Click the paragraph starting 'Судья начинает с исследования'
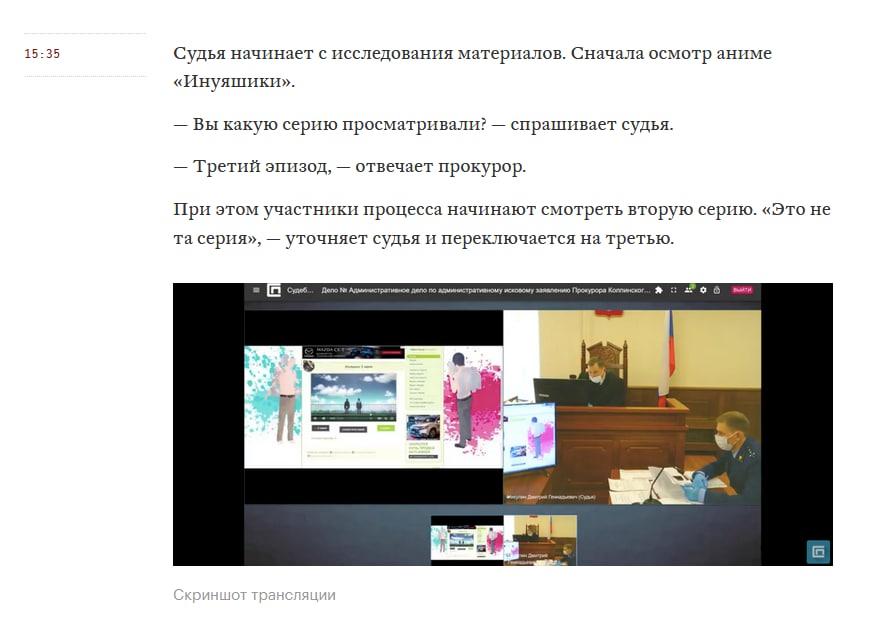This screenshot has width=877, height=626. (473, 67)
